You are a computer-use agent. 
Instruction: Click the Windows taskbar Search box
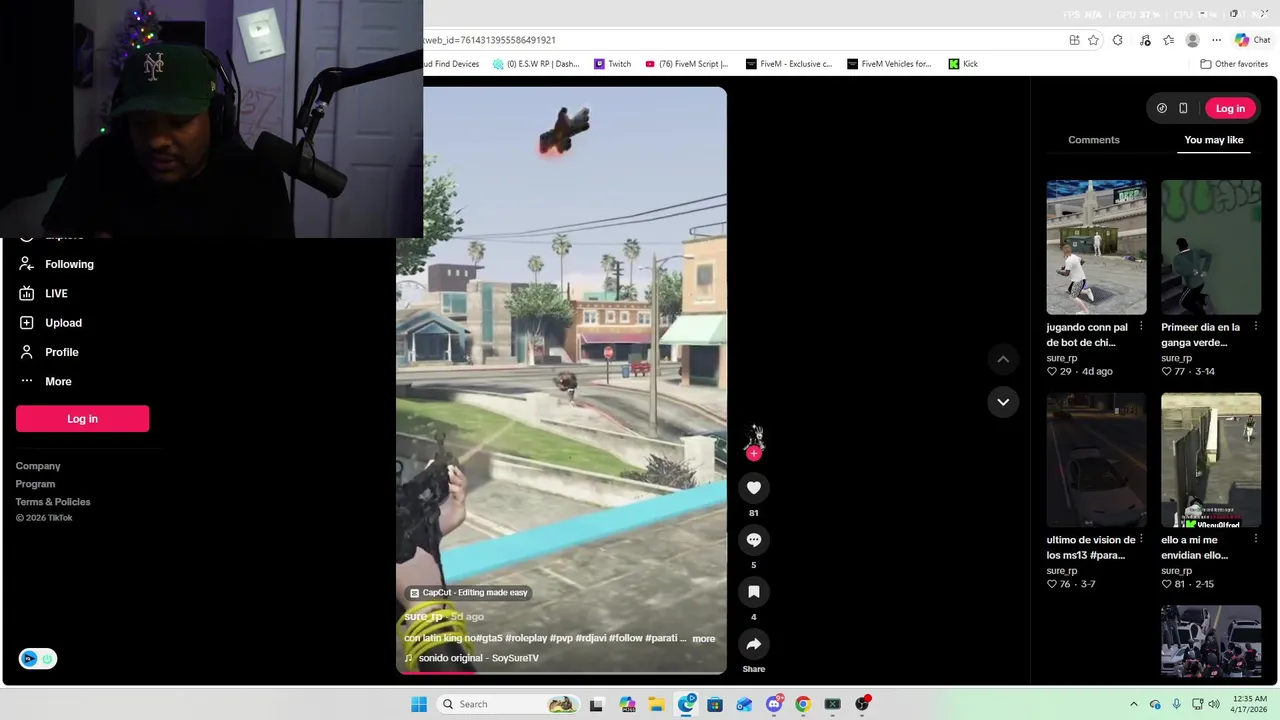[x=508, y=704]
